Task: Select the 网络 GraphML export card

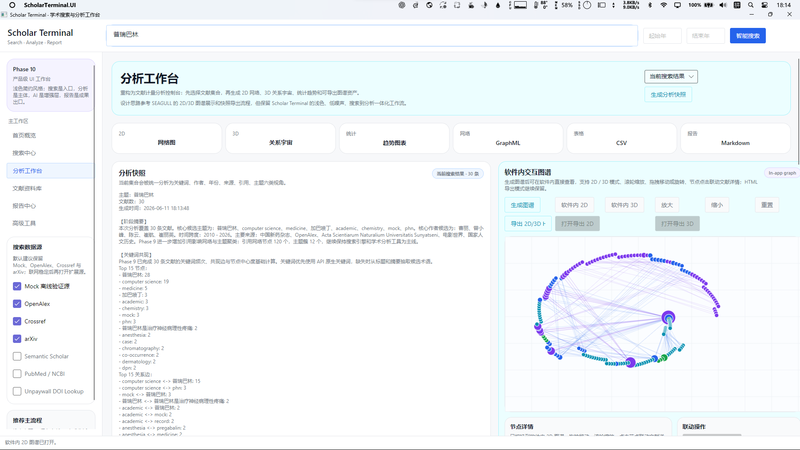Action: [508, 138]
